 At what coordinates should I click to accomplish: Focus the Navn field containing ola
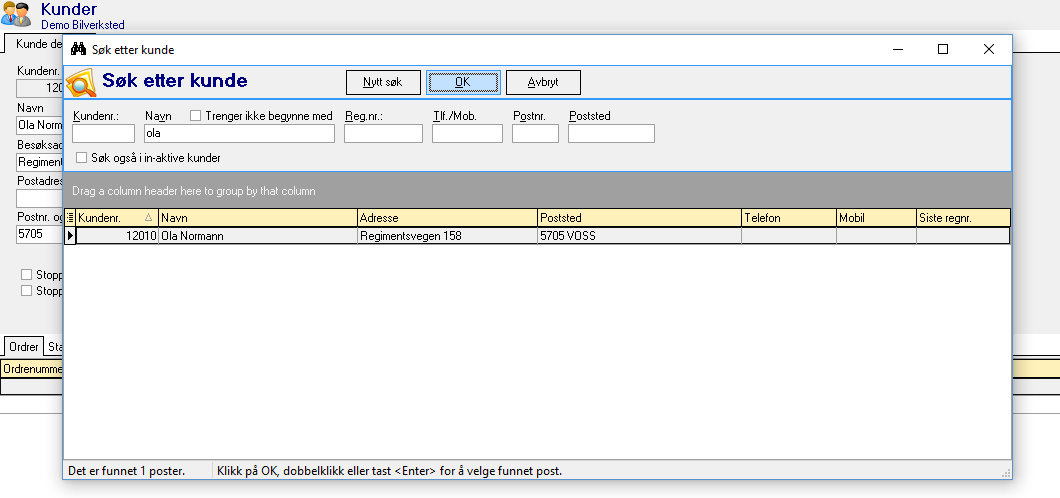pos(239,134)
